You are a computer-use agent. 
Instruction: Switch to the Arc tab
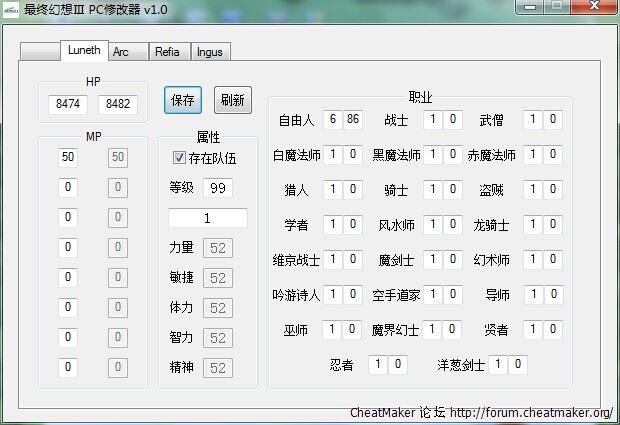coord(121,52)
